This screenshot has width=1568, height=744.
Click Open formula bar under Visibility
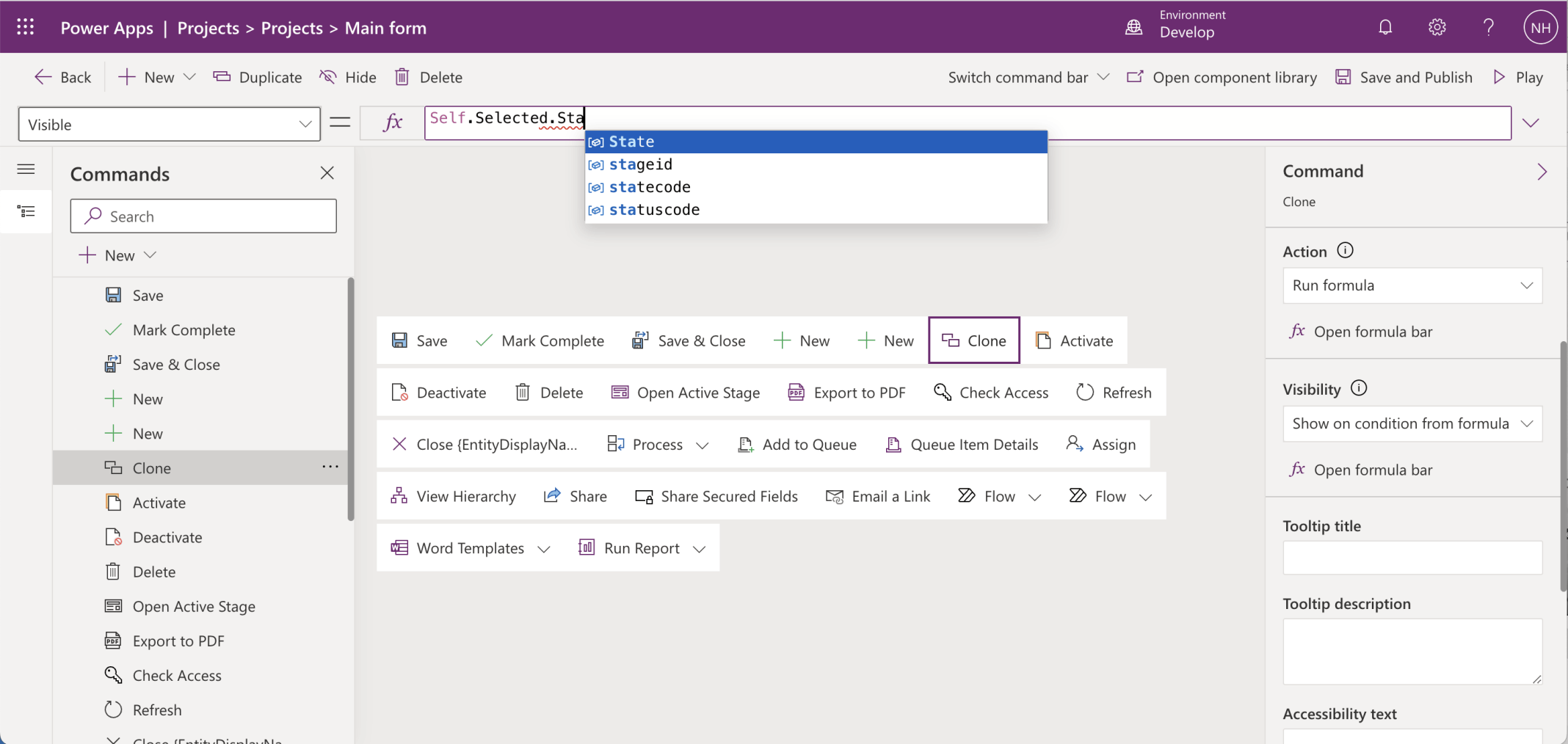[1372, 470]
